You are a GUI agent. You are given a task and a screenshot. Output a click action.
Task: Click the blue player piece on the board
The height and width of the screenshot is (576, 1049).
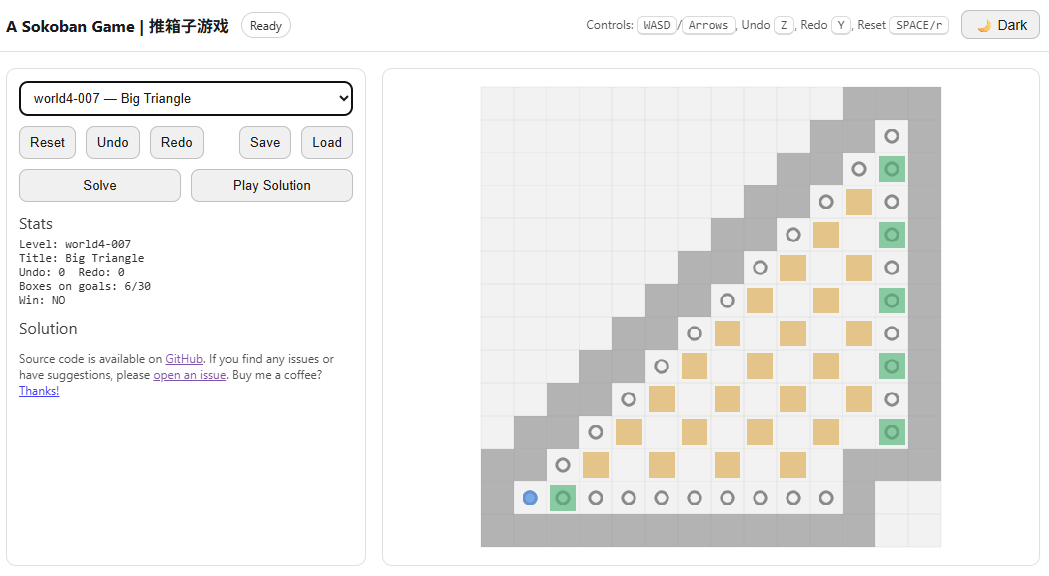pyautogui.click(x=530, y=497)
